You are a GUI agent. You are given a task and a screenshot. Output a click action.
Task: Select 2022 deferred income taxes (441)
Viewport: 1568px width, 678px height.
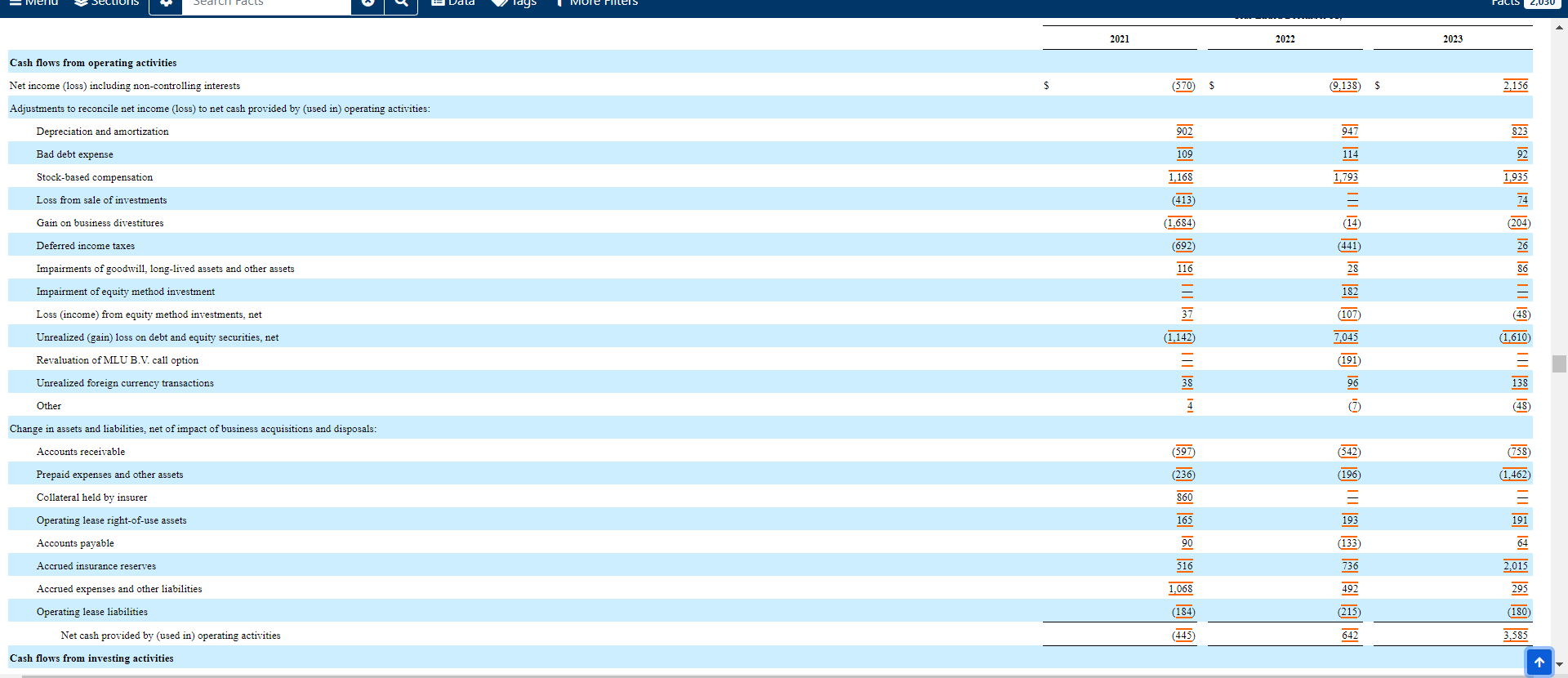1349,246
